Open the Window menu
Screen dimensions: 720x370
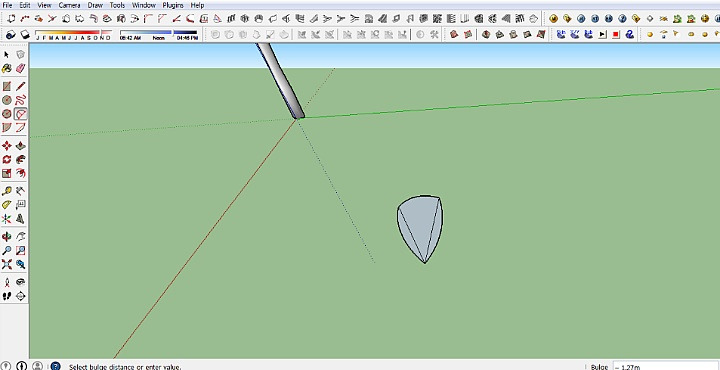pos(144,5)
